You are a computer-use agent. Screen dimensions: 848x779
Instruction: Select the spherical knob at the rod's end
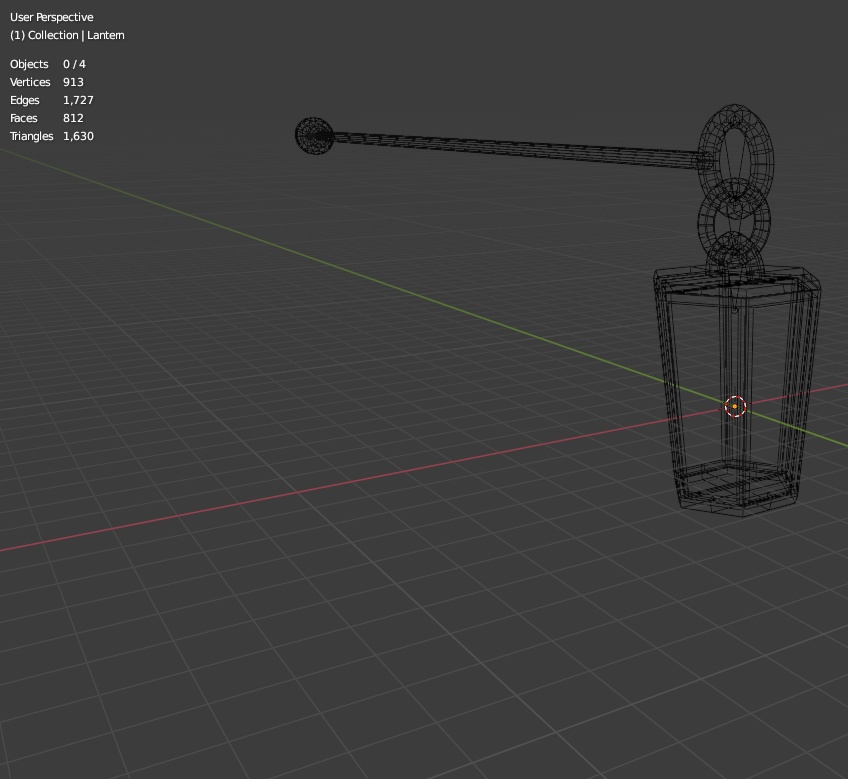pyautogui.click(x=312, y=136)
